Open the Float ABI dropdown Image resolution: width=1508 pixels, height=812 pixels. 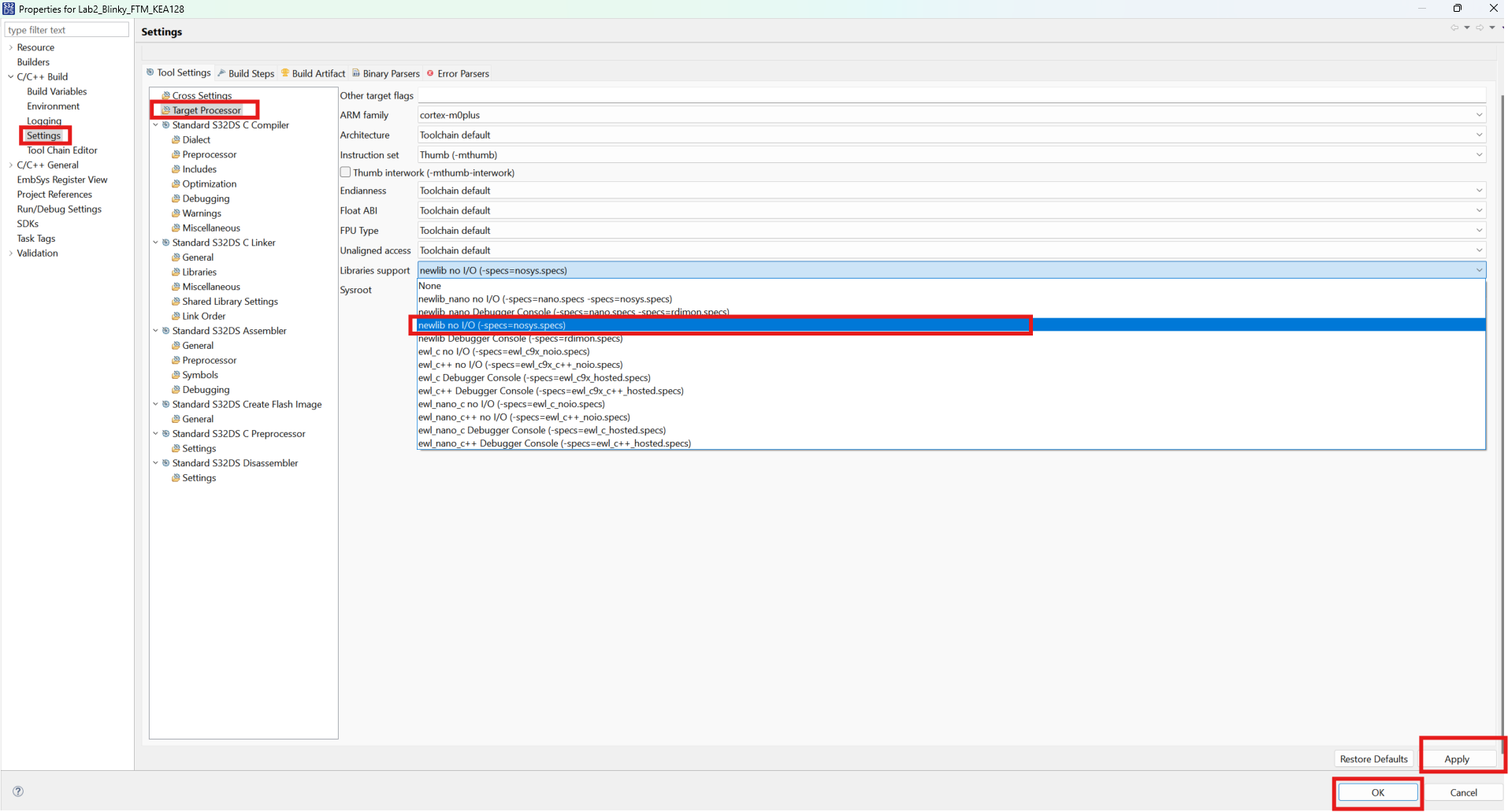tap(1479, 210)
